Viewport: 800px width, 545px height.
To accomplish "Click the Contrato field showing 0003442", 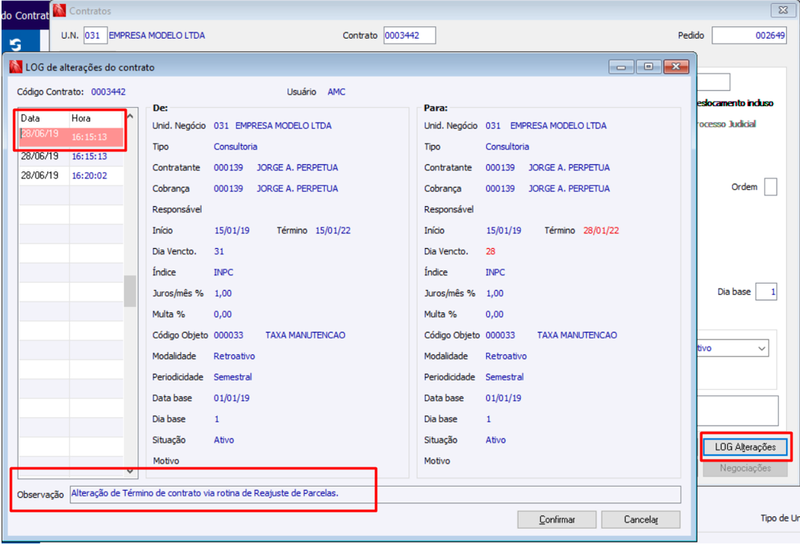I will pyautogui.click(x=410, y=36).
